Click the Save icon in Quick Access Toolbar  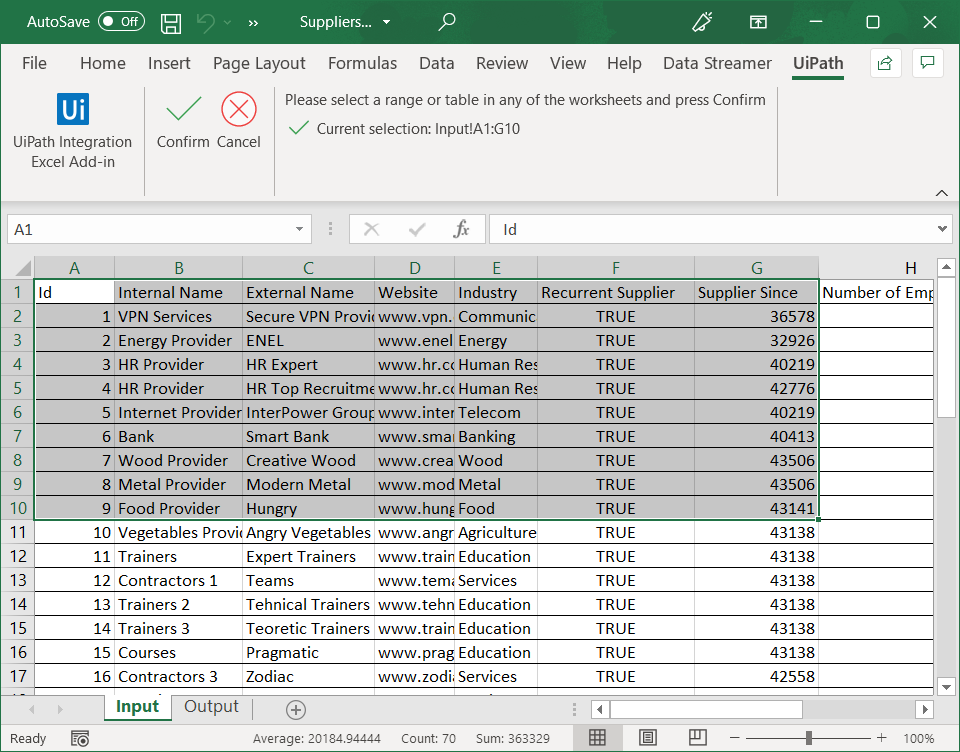[170, 22]
